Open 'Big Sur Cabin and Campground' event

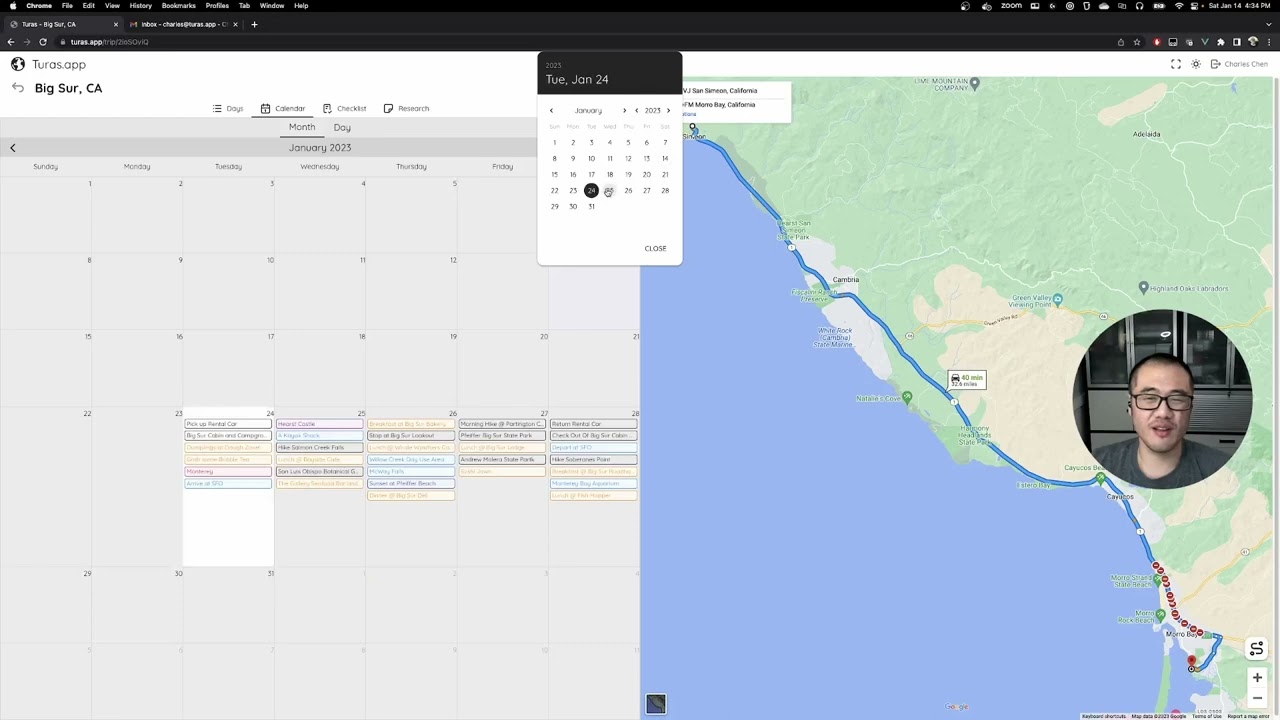click(228, 436)
